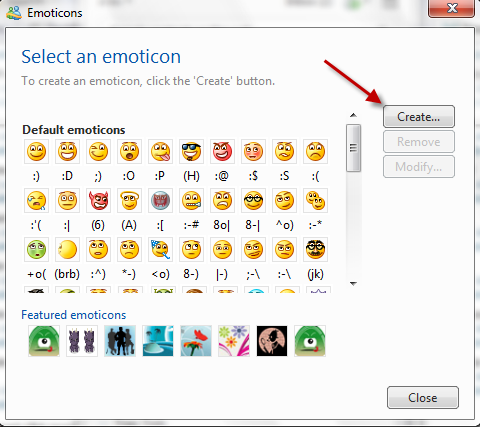Select the green sick +o( emoticon
Image resolution: width=480 pixels, height=427 pixels.
(36, 249)
